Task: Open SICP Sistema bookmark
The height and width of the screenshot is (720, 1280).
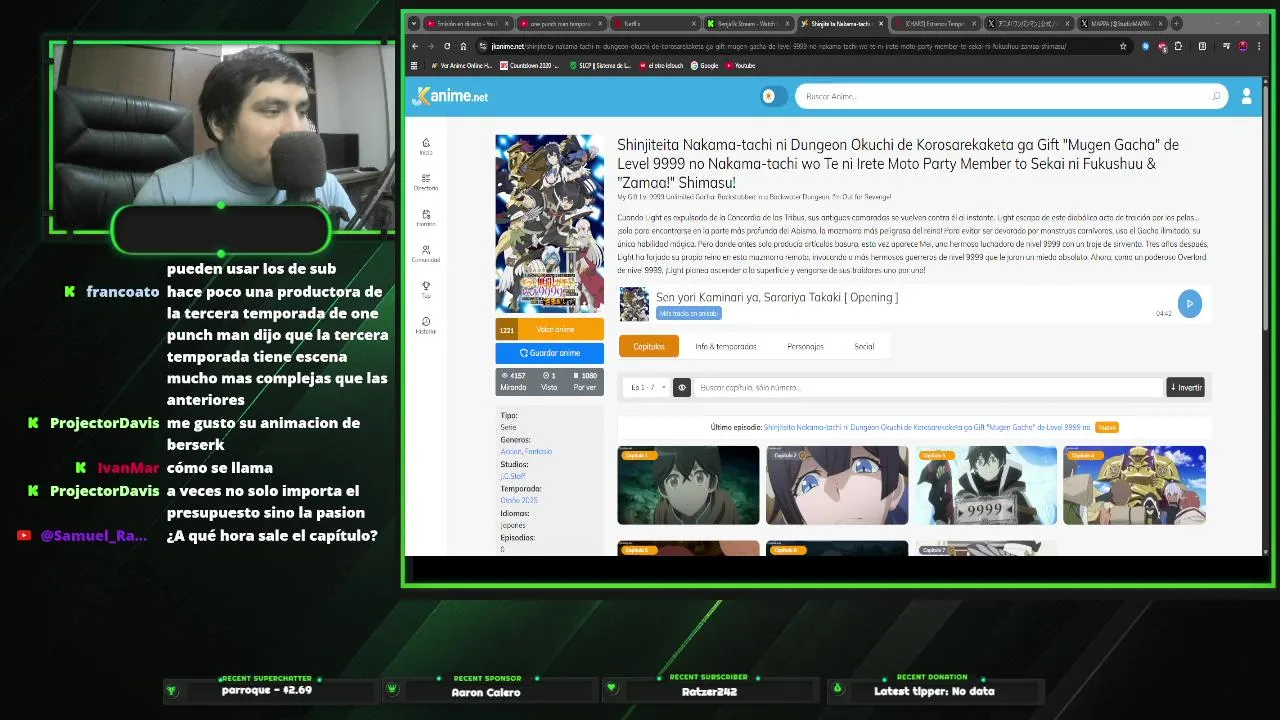Action: [600, 66]
